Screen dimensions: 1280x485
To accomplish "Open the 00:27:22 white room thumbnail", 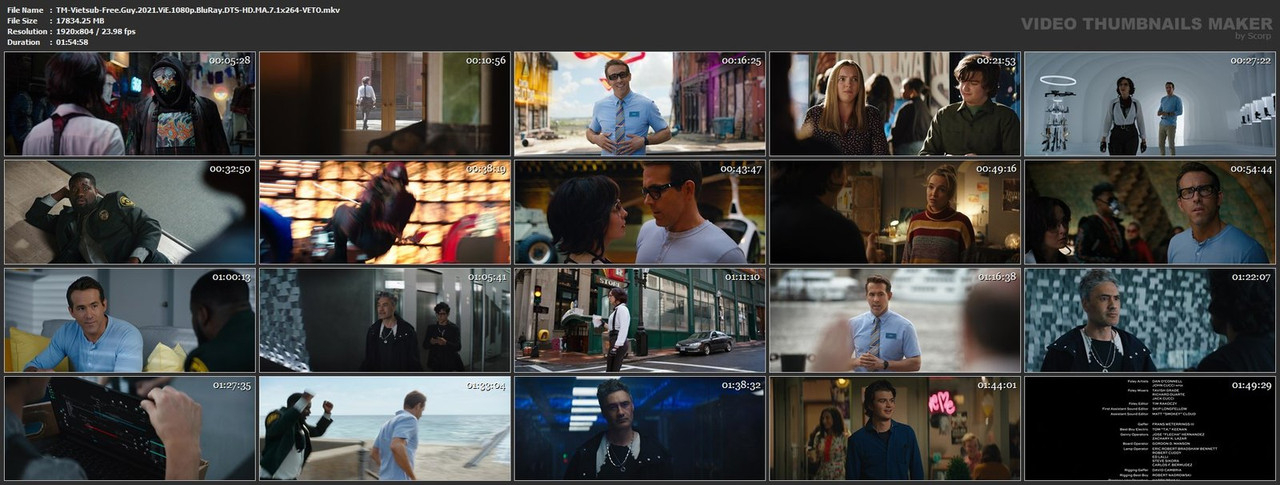I will pyautogui.click(x=1150, y=104).
